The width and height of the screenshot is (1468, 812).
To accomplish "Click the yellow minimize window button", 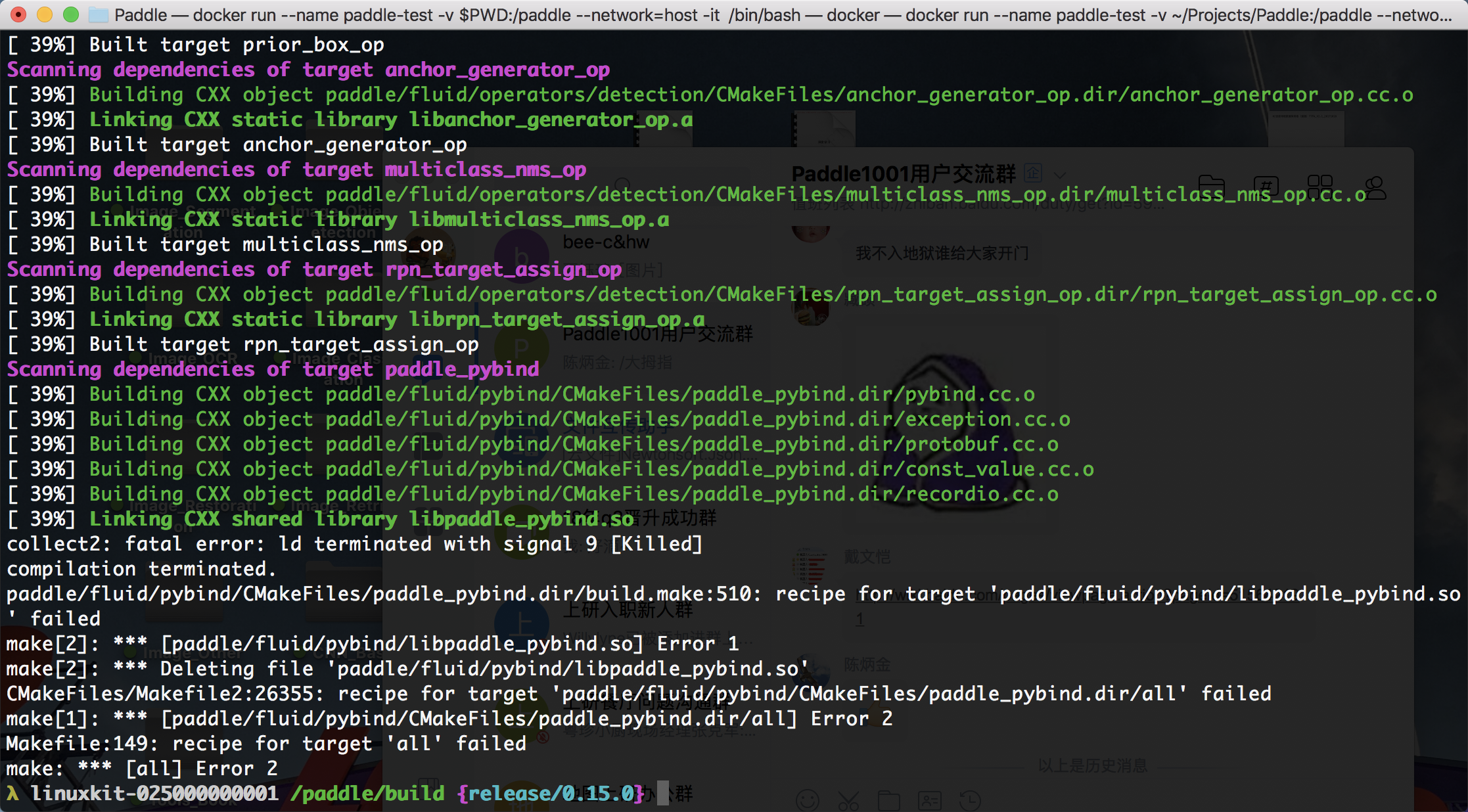I will 45,14.
